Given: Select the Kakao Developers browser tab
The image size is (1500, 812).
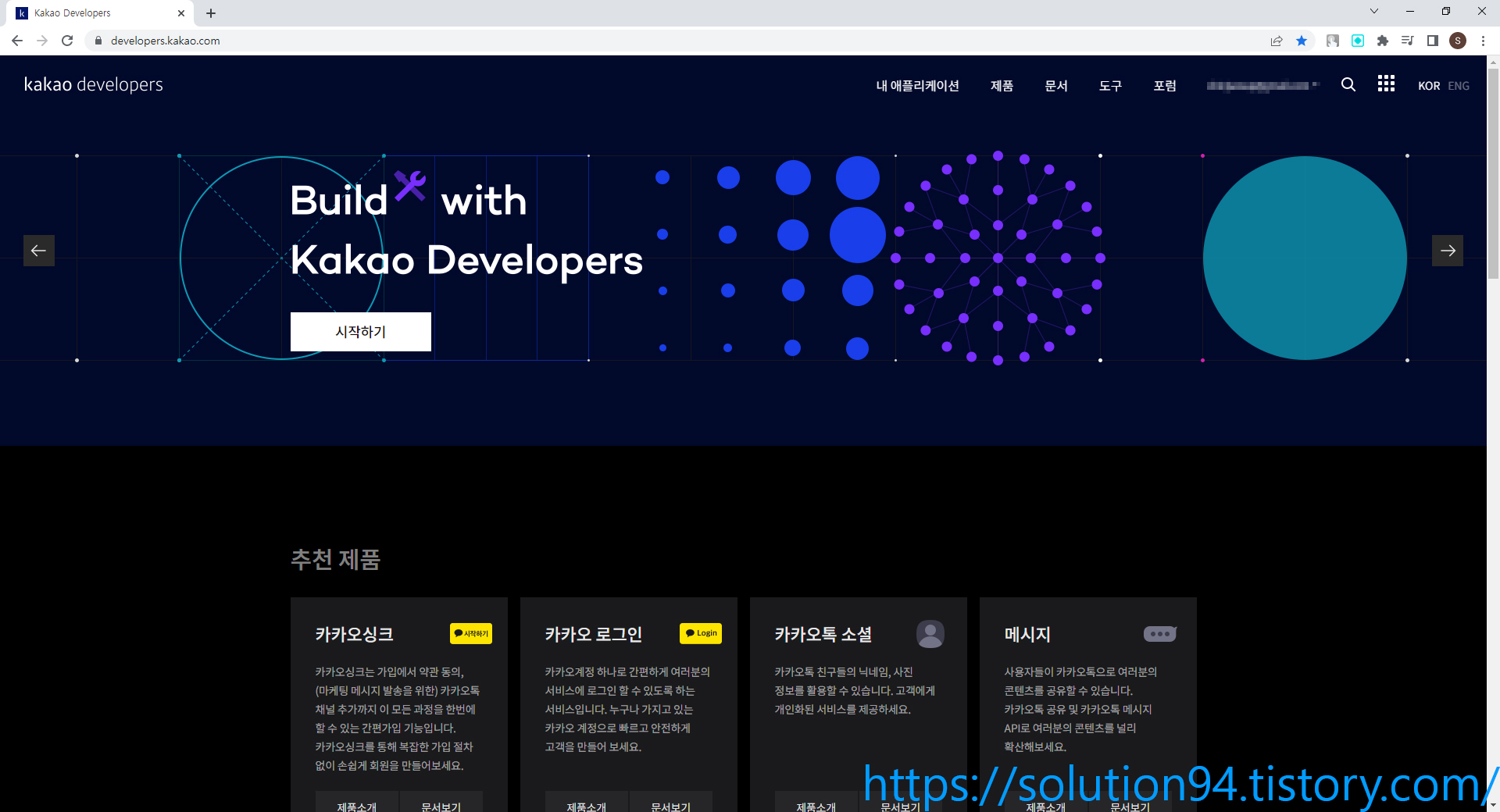Looking at the screenshot, I should tap(102, 13).
